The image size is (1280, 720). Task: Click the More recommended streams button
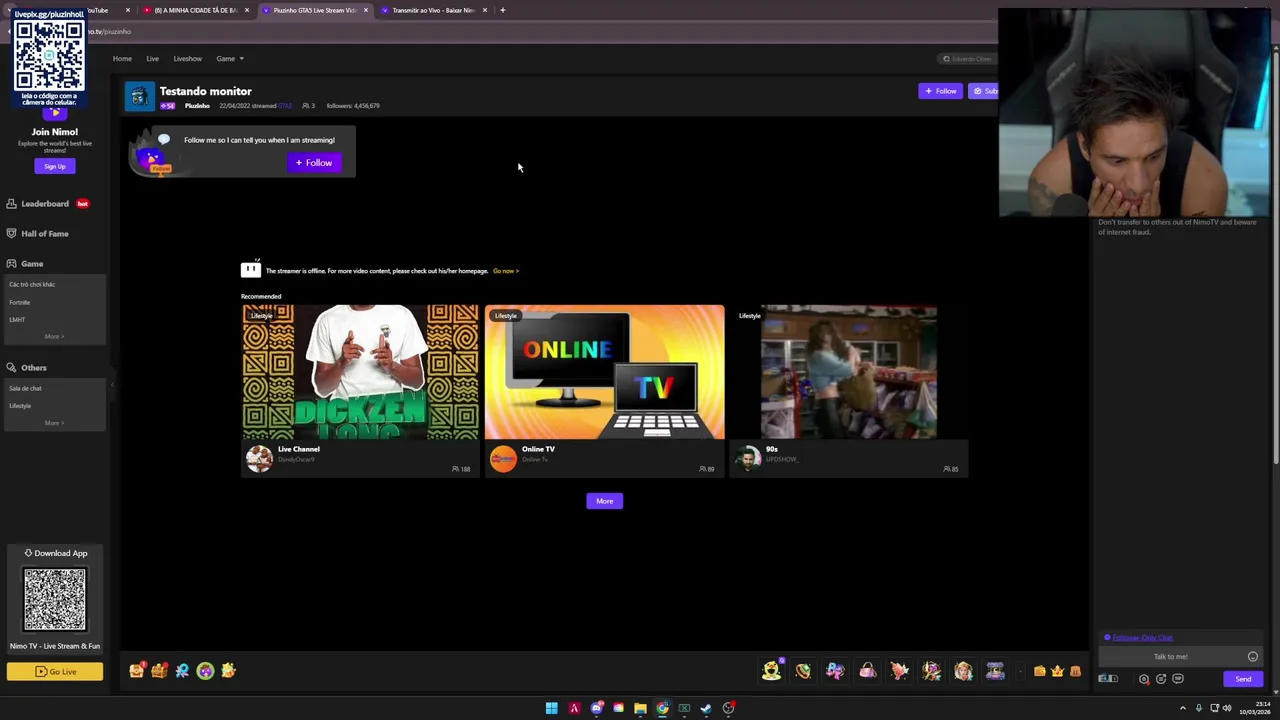tap(604, 501)
